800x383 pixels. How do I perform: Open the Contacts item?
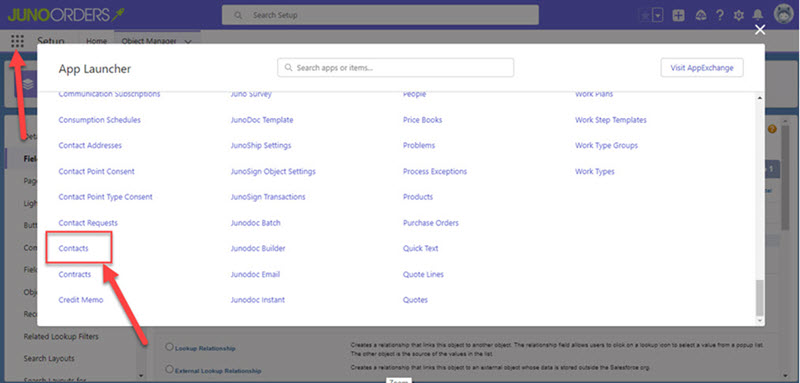pos(73,248)
